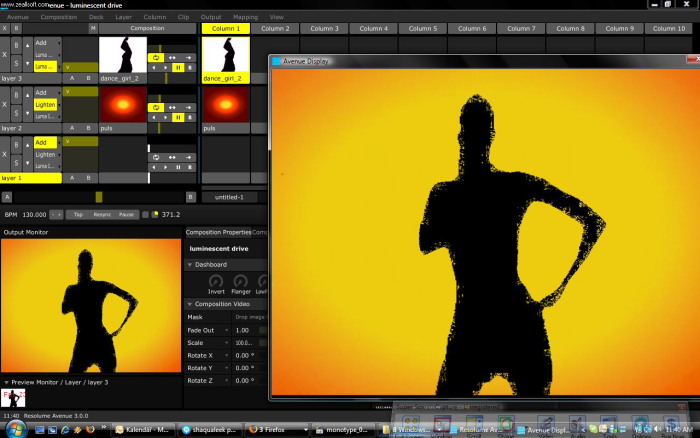
Task: Open the Layer menu
Action: click(x=123, y=17)
